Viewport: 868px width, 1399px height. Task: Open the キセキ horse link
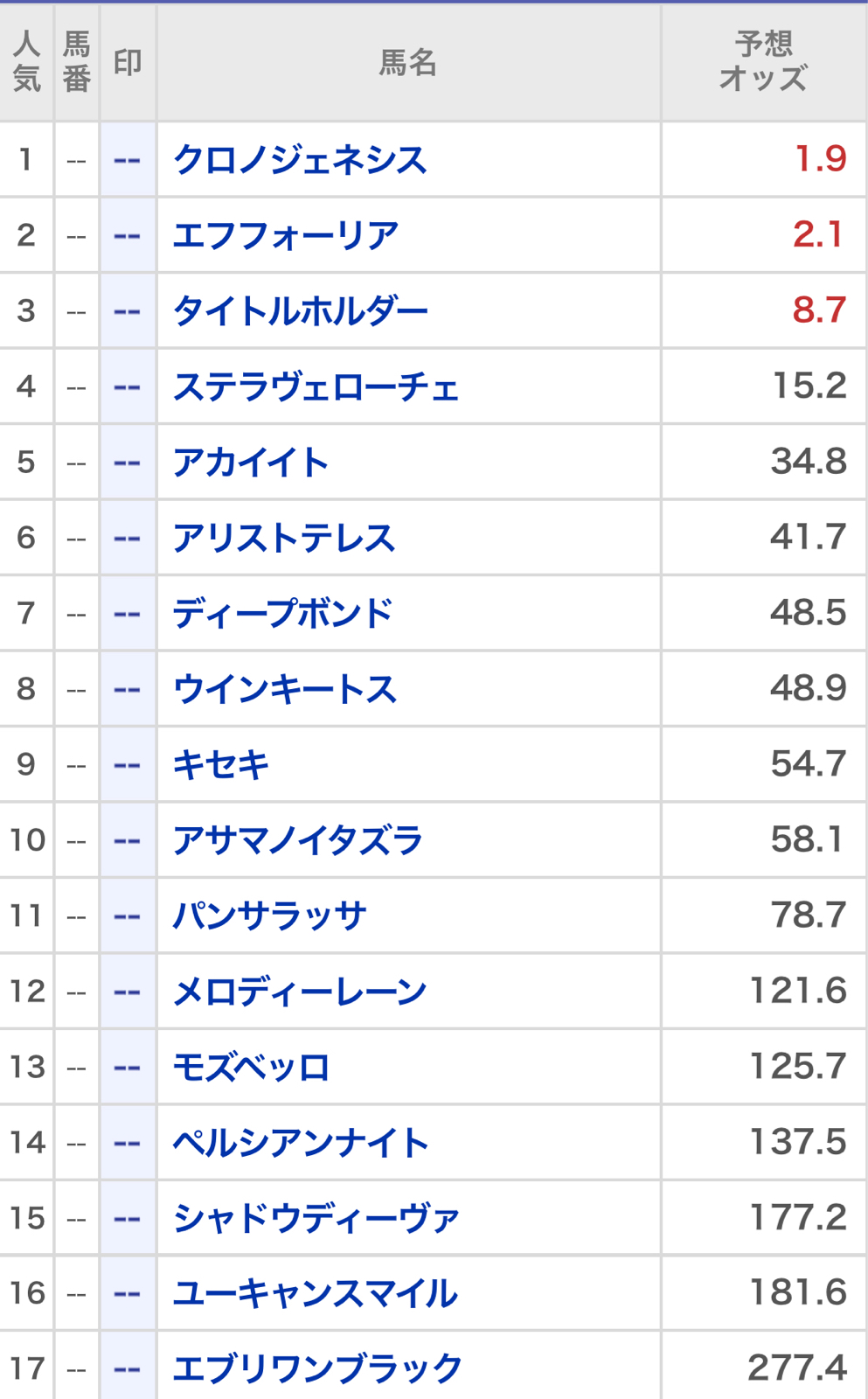[x=221, y=765]
